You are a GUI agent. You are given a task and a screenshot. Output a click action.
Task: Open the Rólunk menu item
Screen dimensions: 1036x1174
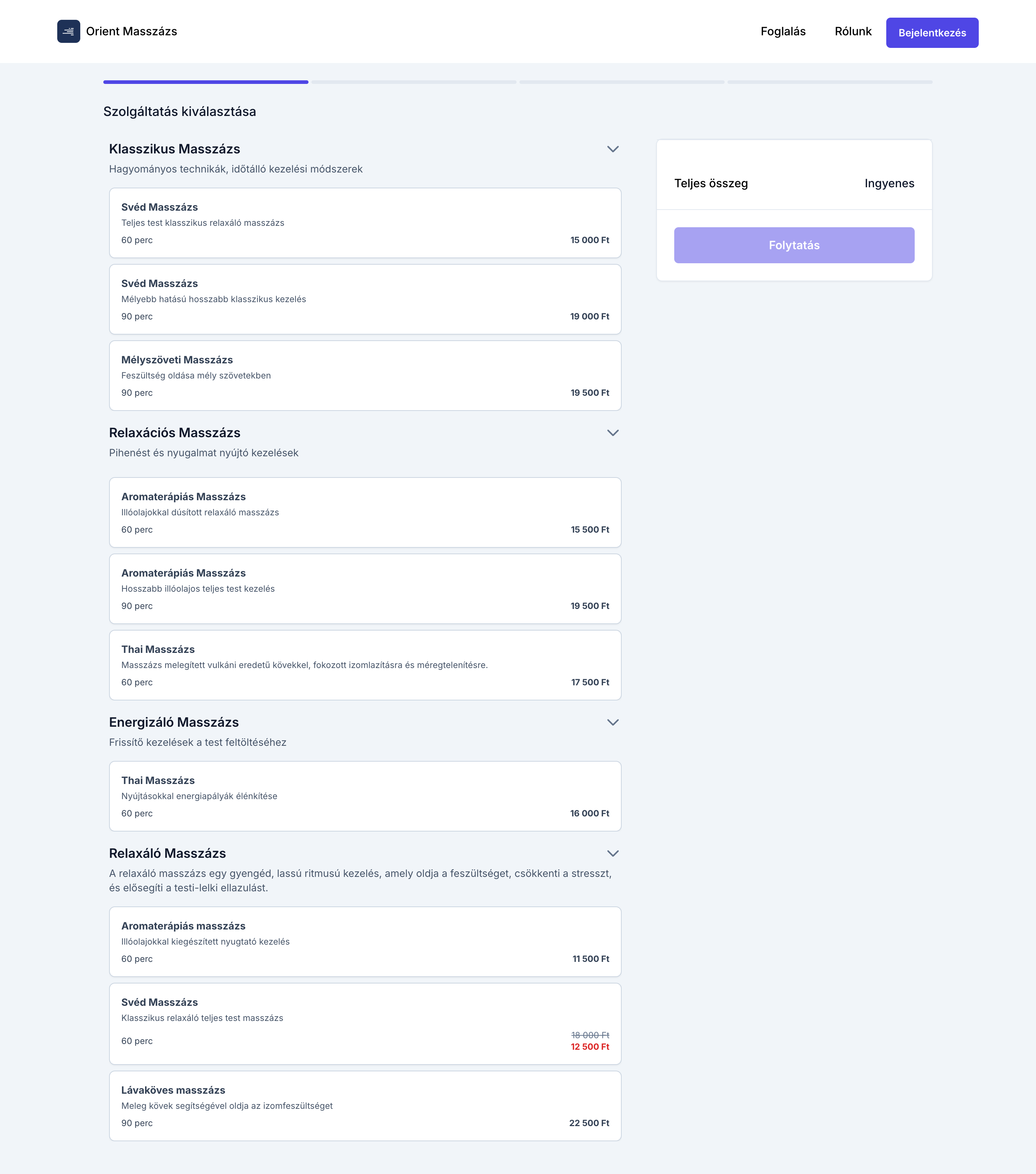pos(853,32)
